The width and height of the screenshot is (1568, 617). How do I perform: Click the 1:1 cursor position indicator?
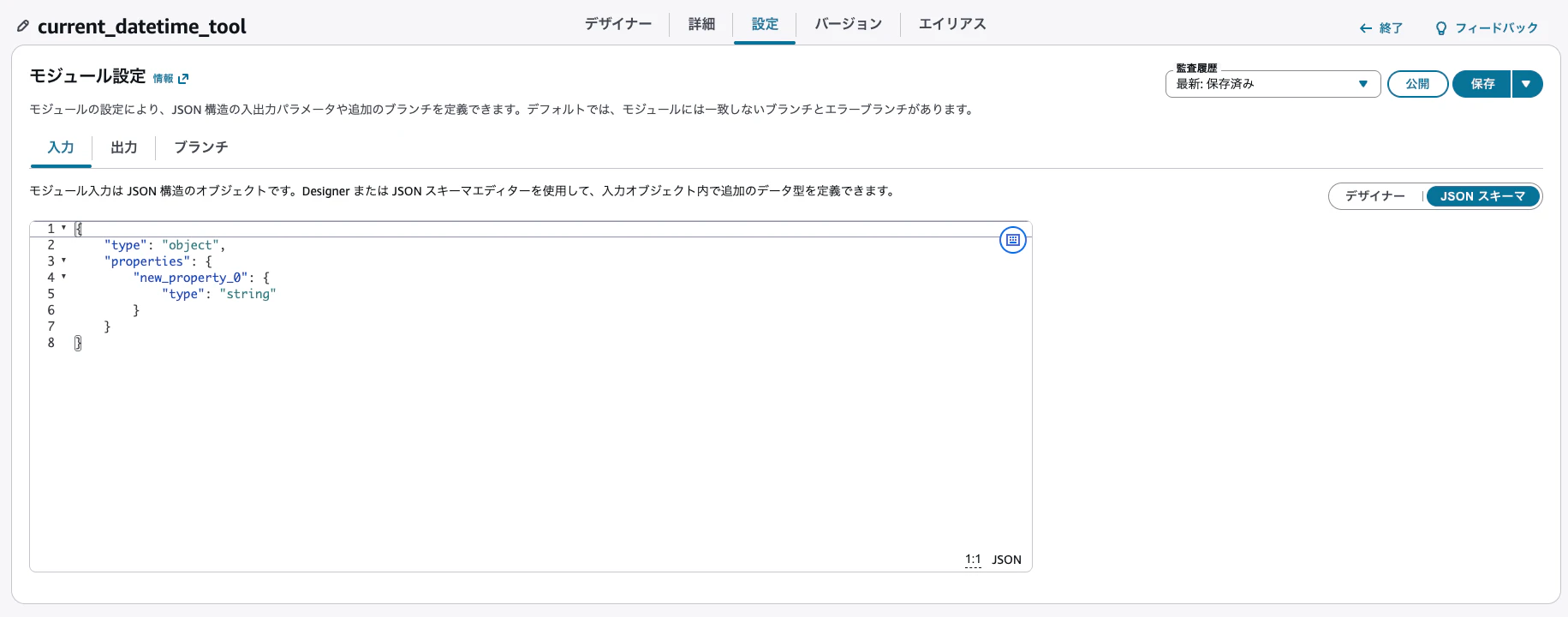[973, 560]
